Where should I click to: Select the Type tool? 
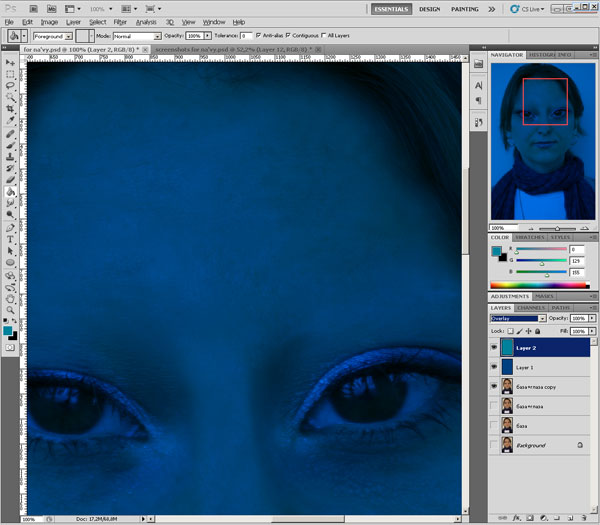(x=10, y=239)
